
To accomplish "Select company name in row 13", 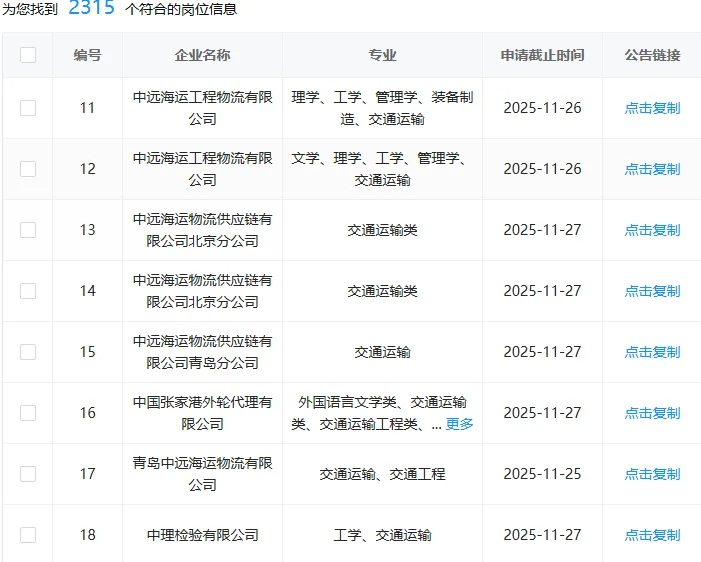I will point(203,230).
